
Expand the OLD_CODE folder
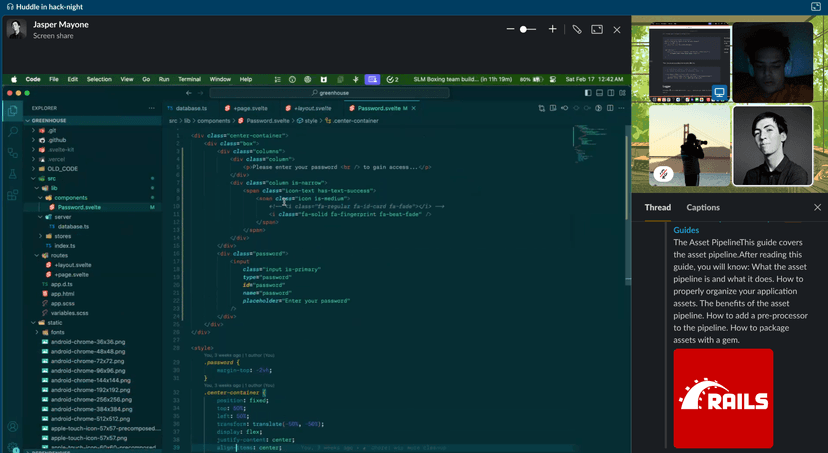(62, 168)
